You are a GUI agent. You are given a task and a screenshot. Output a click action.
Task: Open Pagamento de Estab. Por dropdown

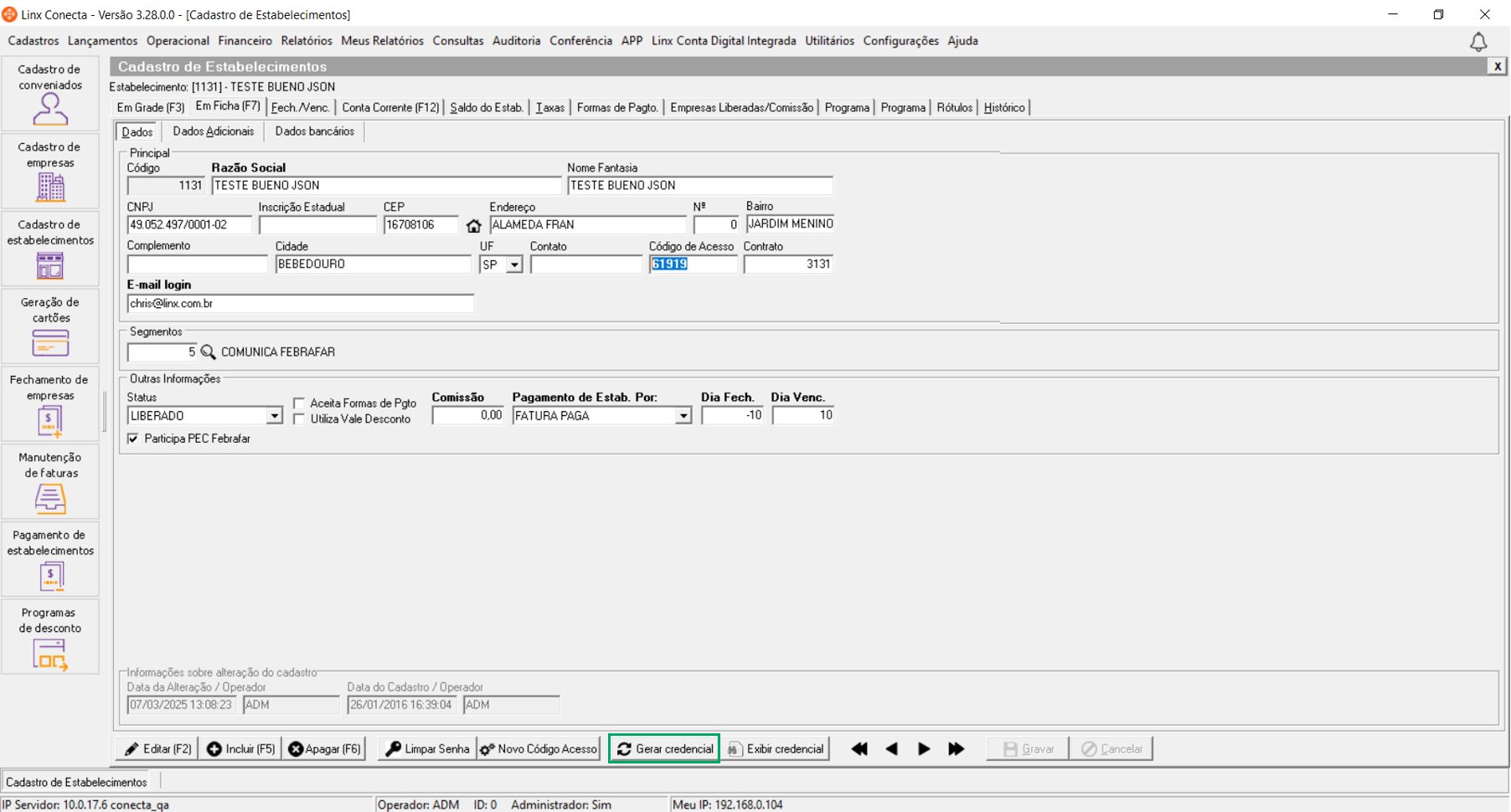[x=683, y=416]
